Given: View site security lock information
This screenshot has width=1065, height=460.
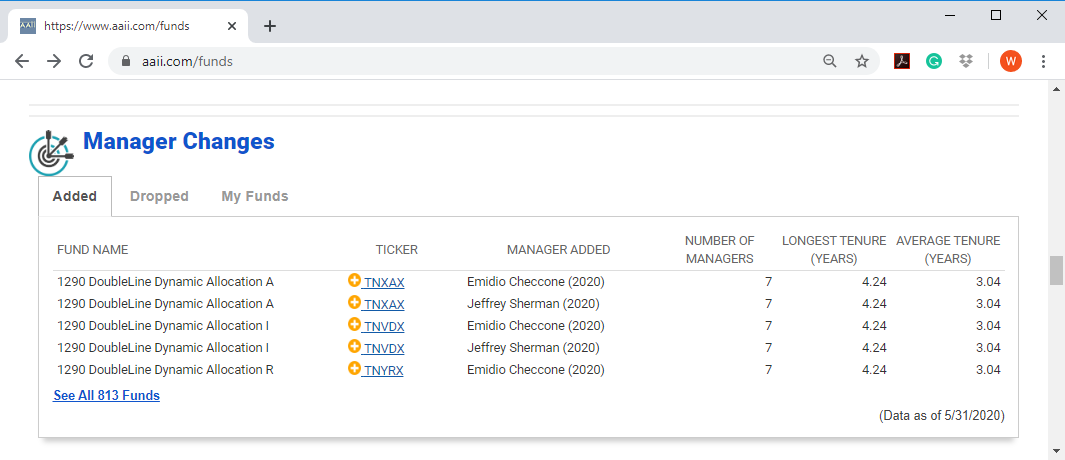Looking at the screenshot, I should point(125,61).
